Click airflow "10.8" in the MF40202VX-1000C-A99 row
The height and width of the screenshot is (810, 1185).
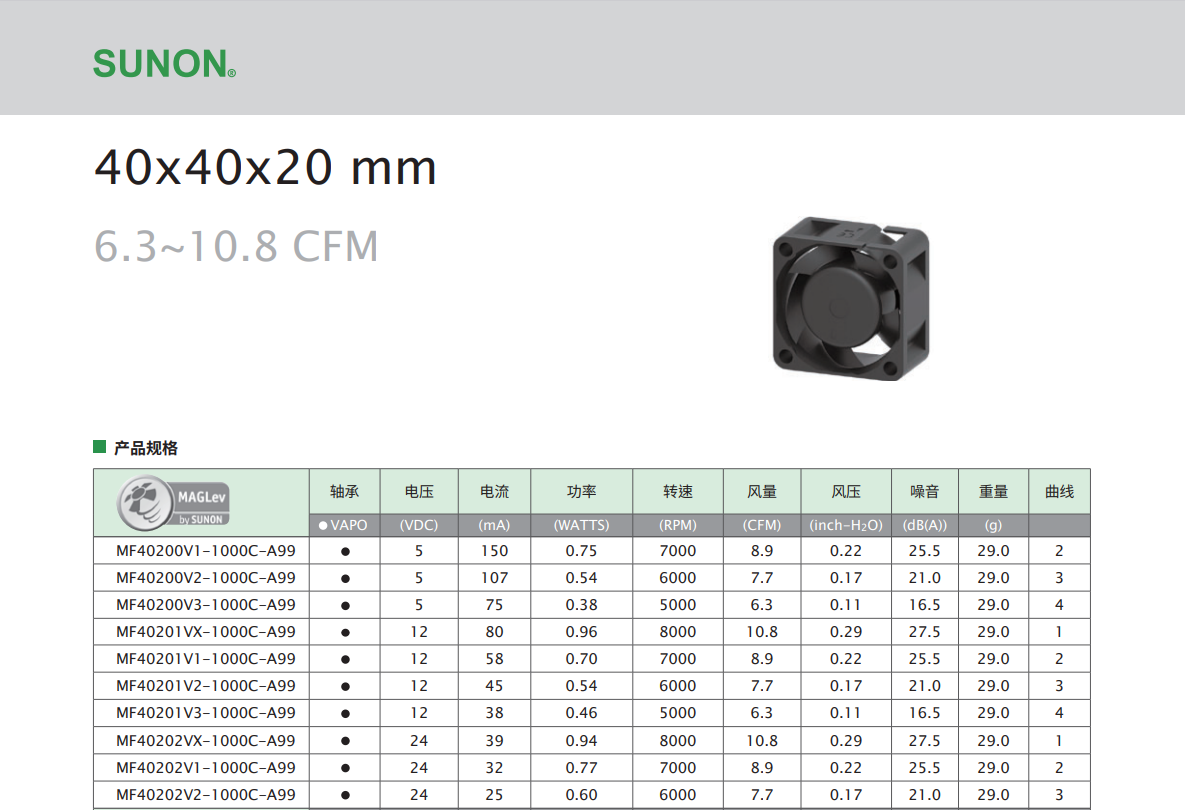pos(762,740)
